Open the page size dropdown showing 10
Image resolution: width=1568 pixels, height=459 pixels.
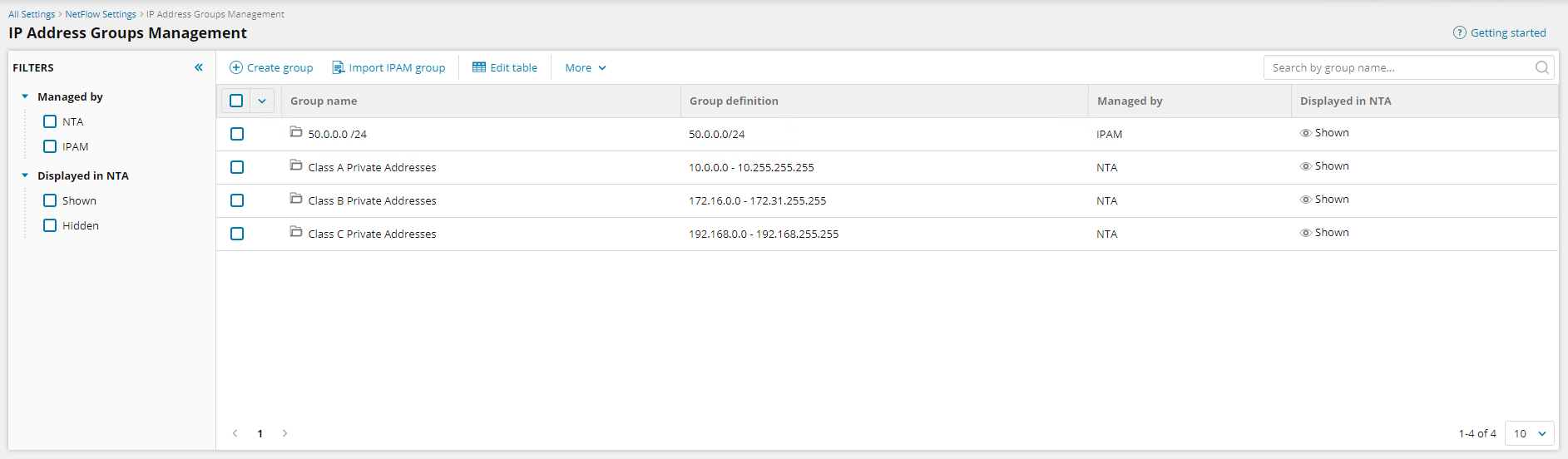click(1529, 433)
